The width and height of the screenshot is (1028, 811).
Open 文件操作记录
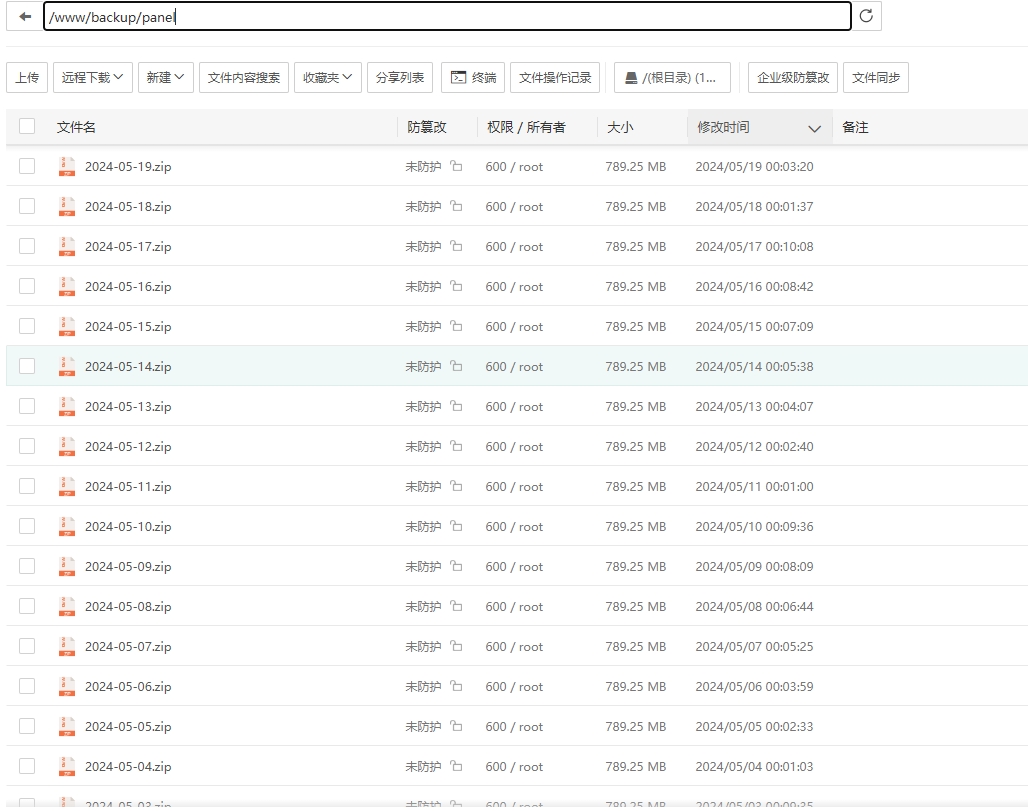click(555, 77)
